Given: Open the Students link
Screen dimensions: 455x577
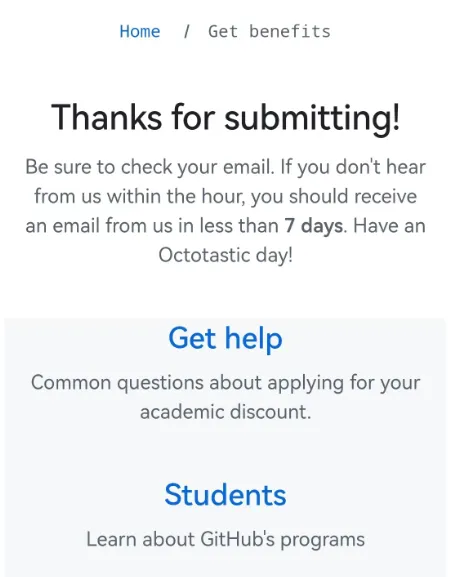Looking at the screenshot, I should click(x=225, y=495).
